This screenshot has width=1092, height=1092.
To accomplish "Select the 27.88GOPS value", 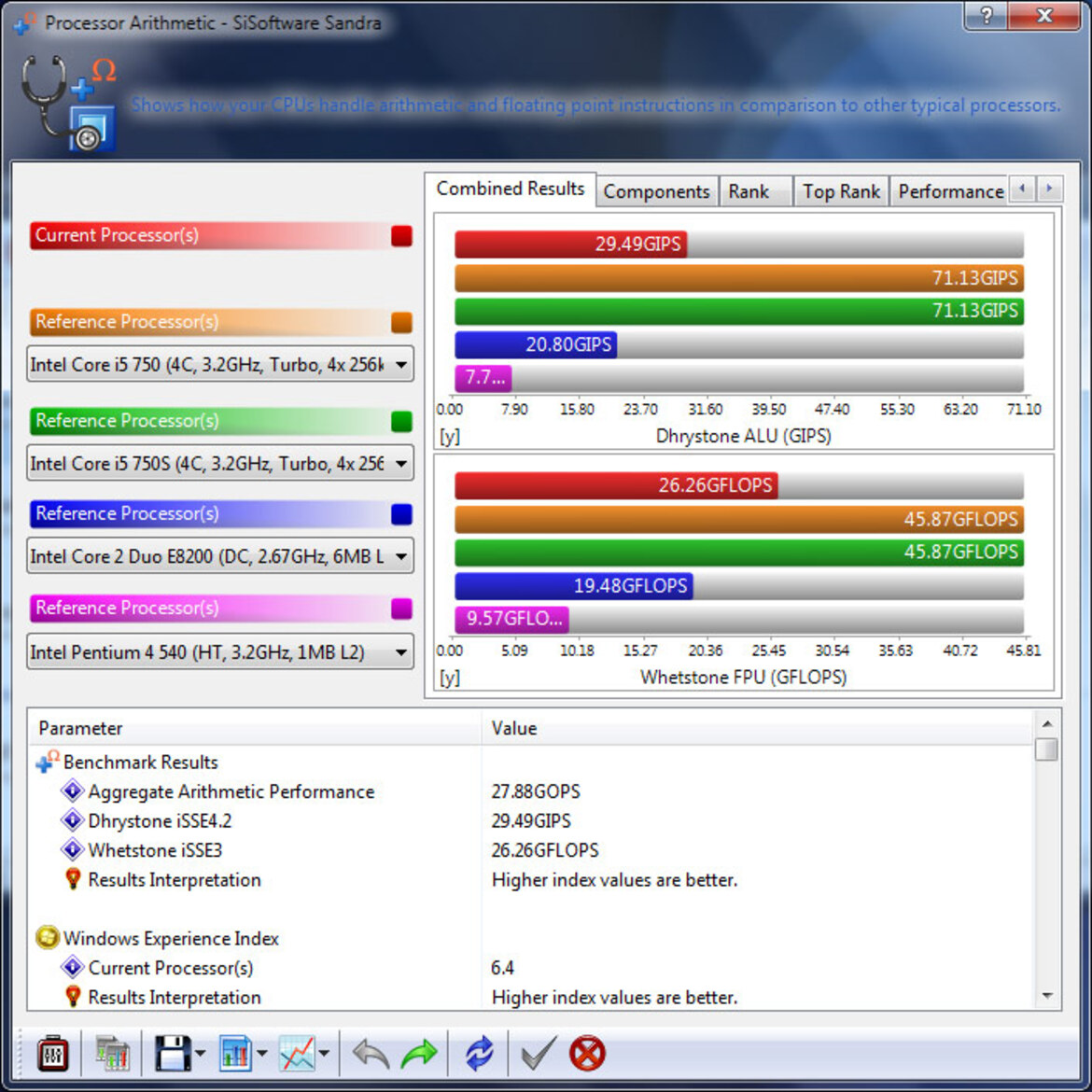I will click(x=536, y=791).
